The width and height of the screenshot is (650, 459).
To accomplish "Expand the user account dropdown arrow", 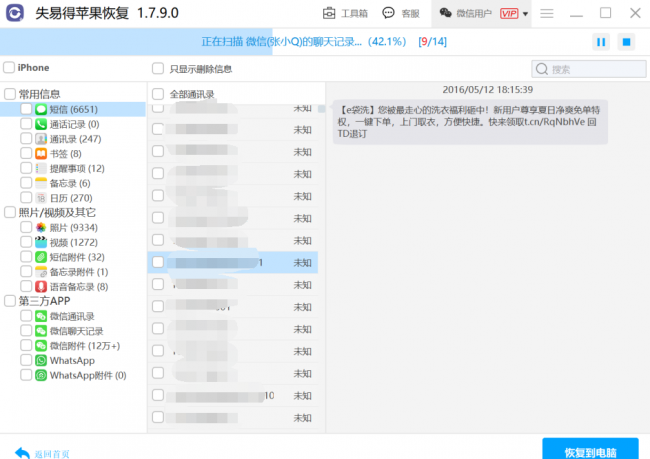I will [x=525, y=14].
